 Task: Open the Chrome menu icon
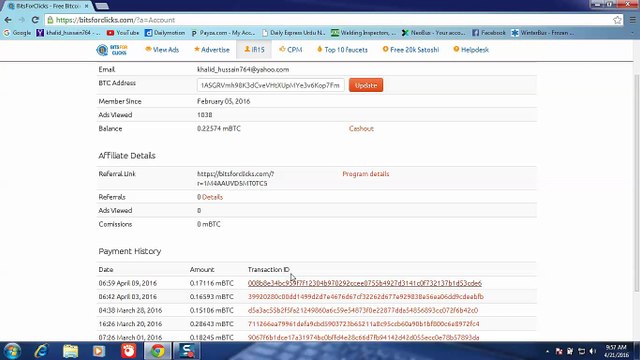633,20
